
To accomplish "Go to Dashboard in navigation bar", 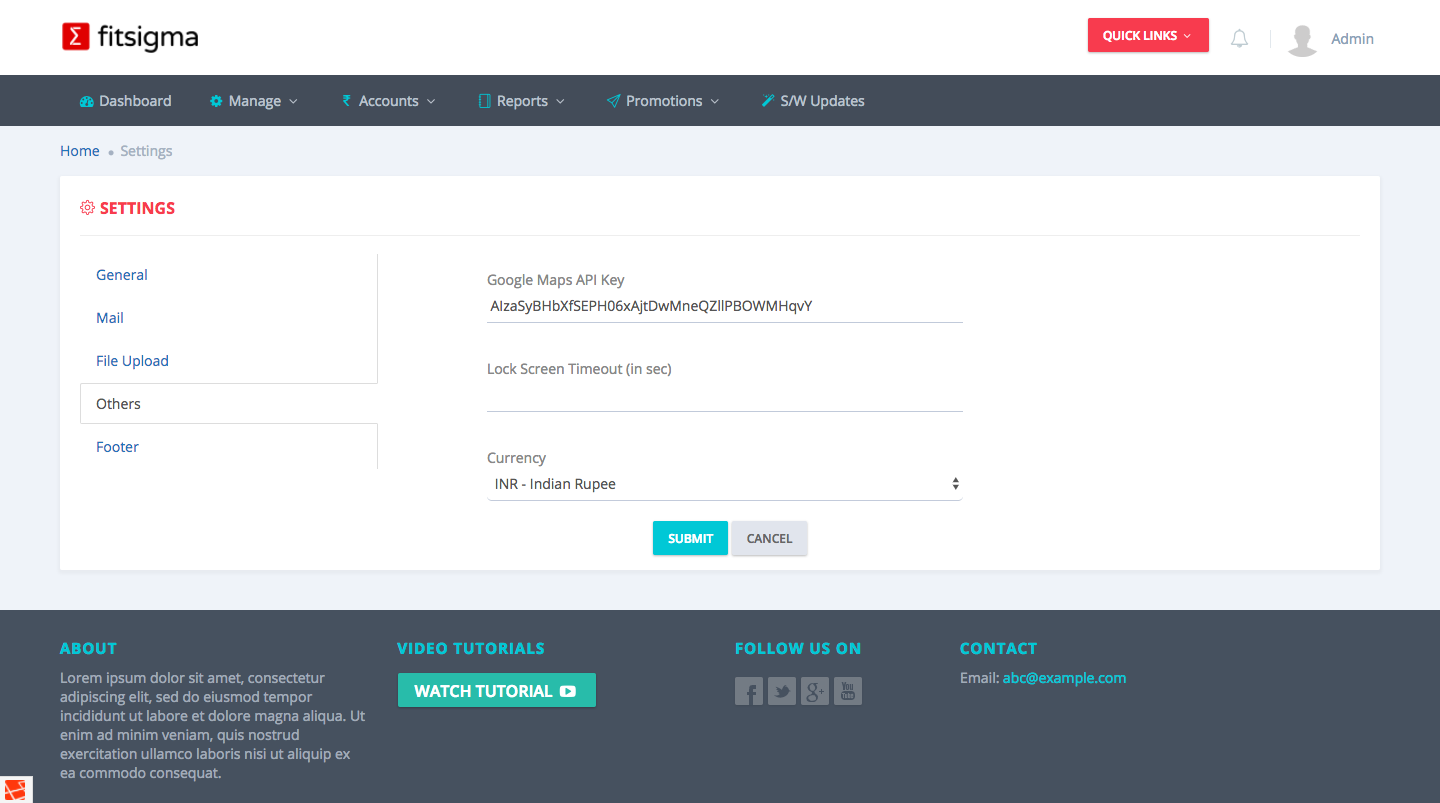I will (x=125, y=101).
